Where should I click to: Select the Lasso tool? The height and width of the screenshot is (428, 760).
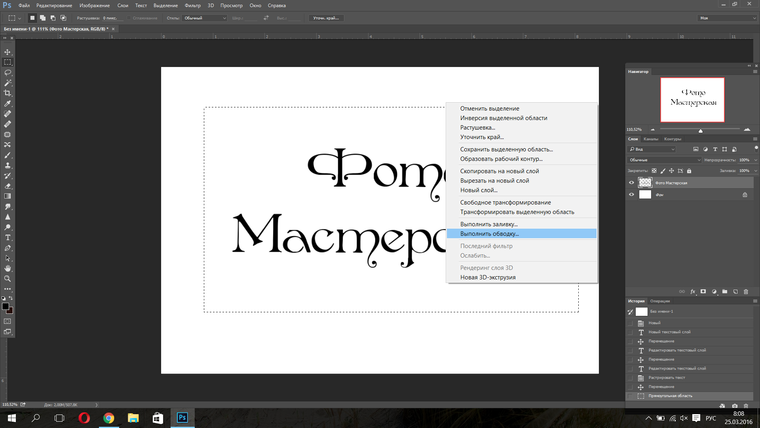[x=7, y=72]
